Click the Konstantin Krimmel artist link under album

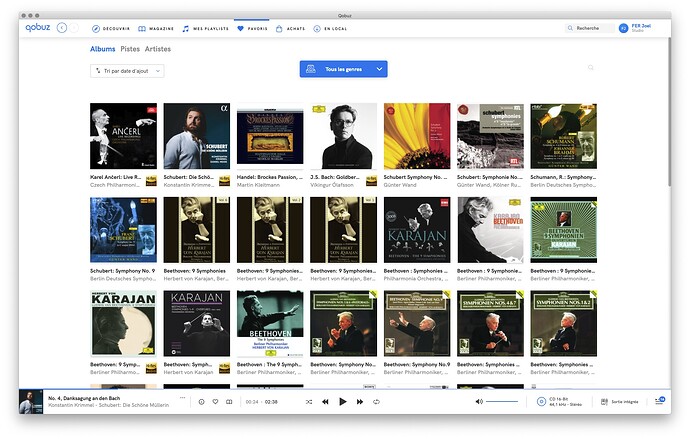190,185
